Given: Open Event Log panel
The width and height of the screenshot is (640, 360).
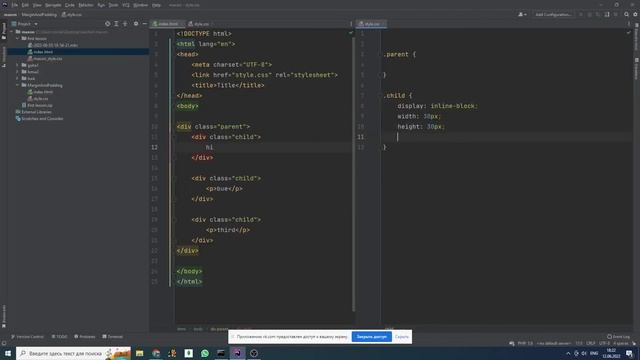Looking at the screenshot, I should pyautogui.click(x=618, y=337).
